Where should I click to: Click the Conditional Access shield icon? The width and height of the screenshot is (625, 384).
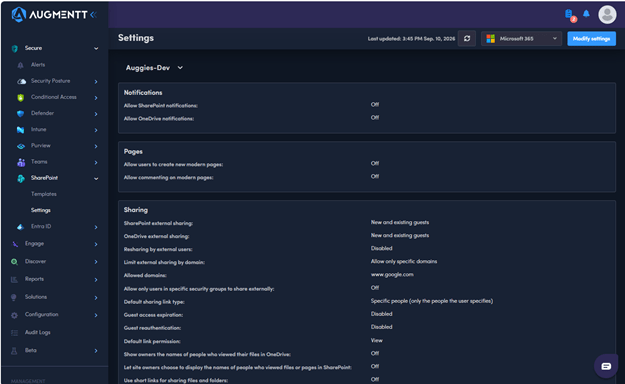pyautogui.click(x=21, y=97)
